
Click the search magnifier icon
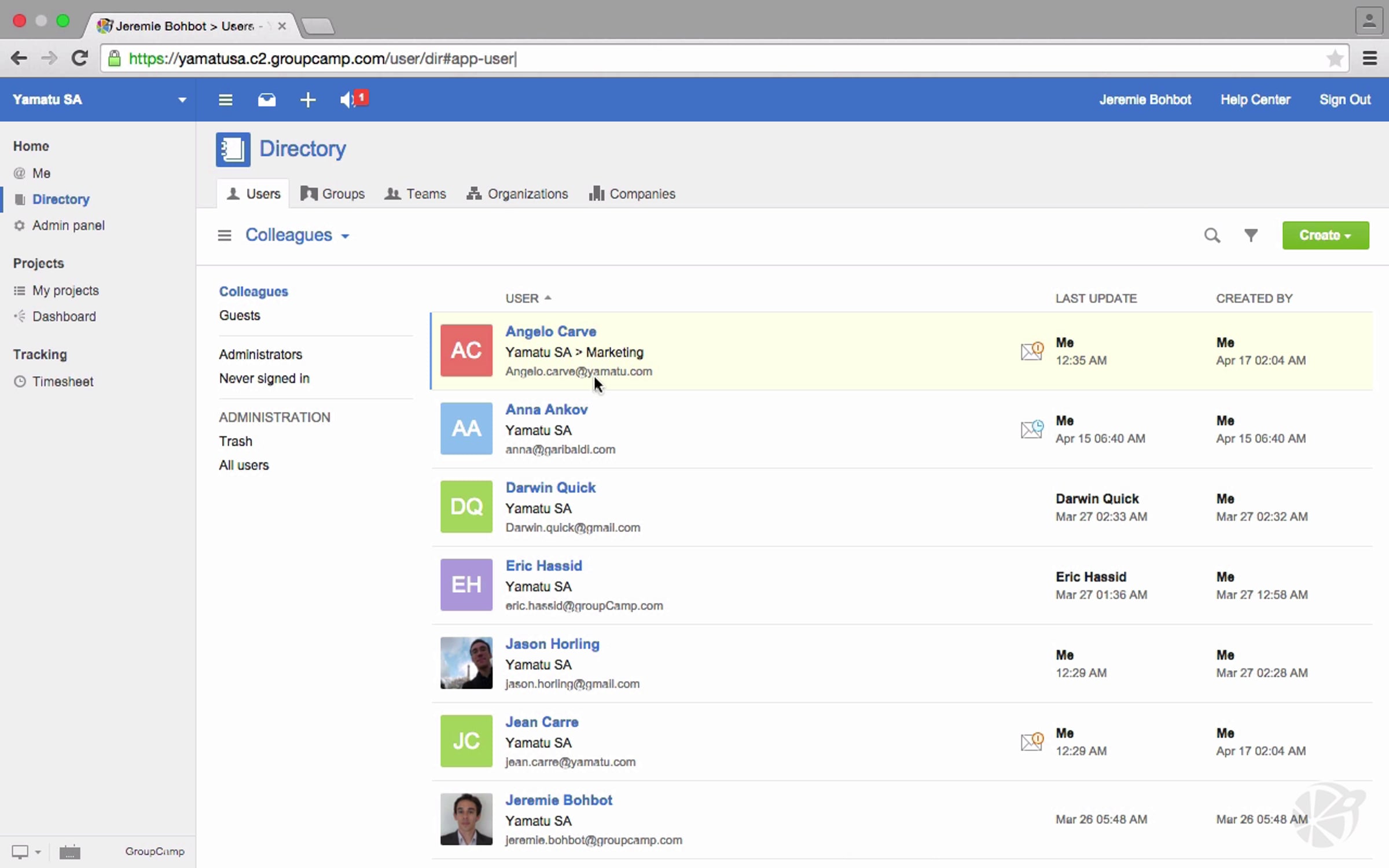1212,236
